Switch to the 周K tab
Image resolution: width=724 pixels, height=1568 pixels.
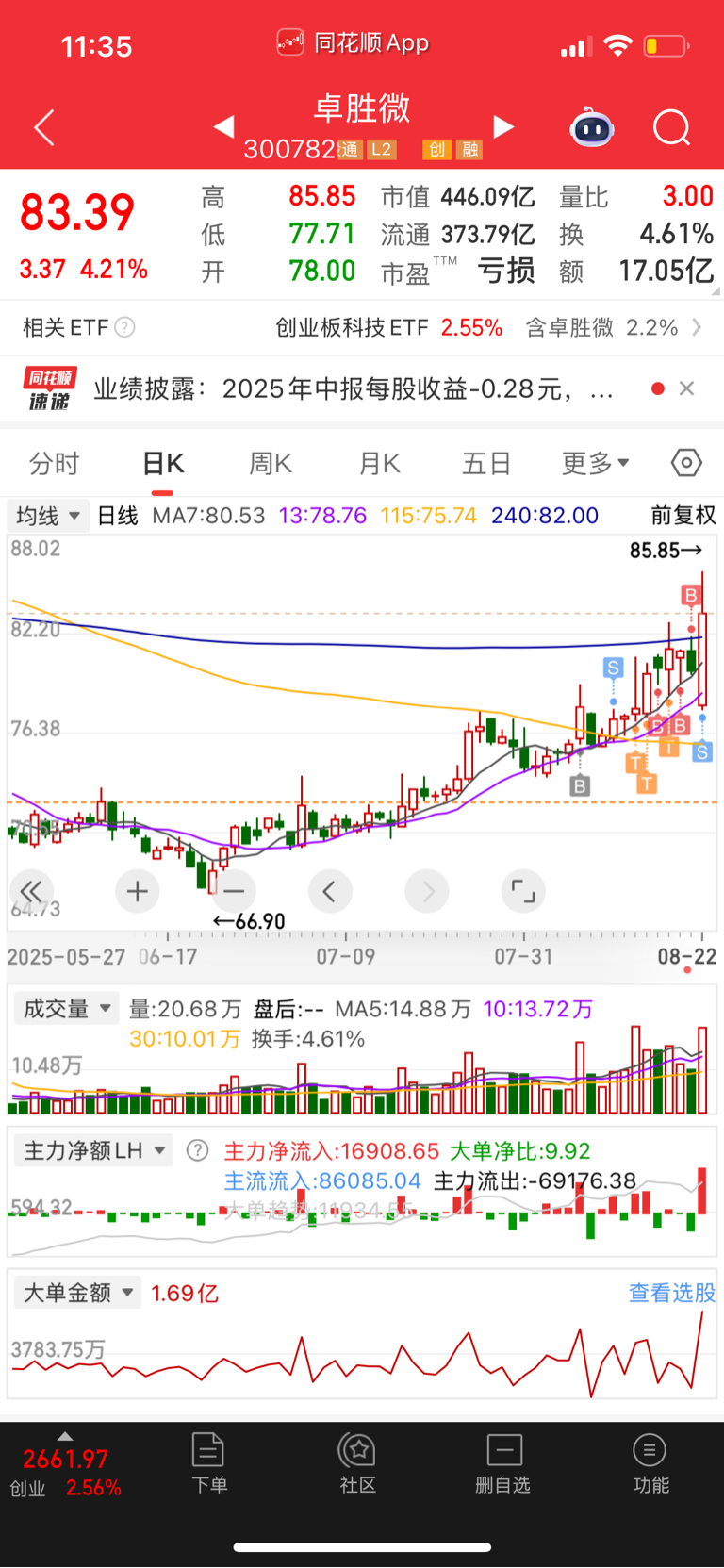click(x=271, y=464)
